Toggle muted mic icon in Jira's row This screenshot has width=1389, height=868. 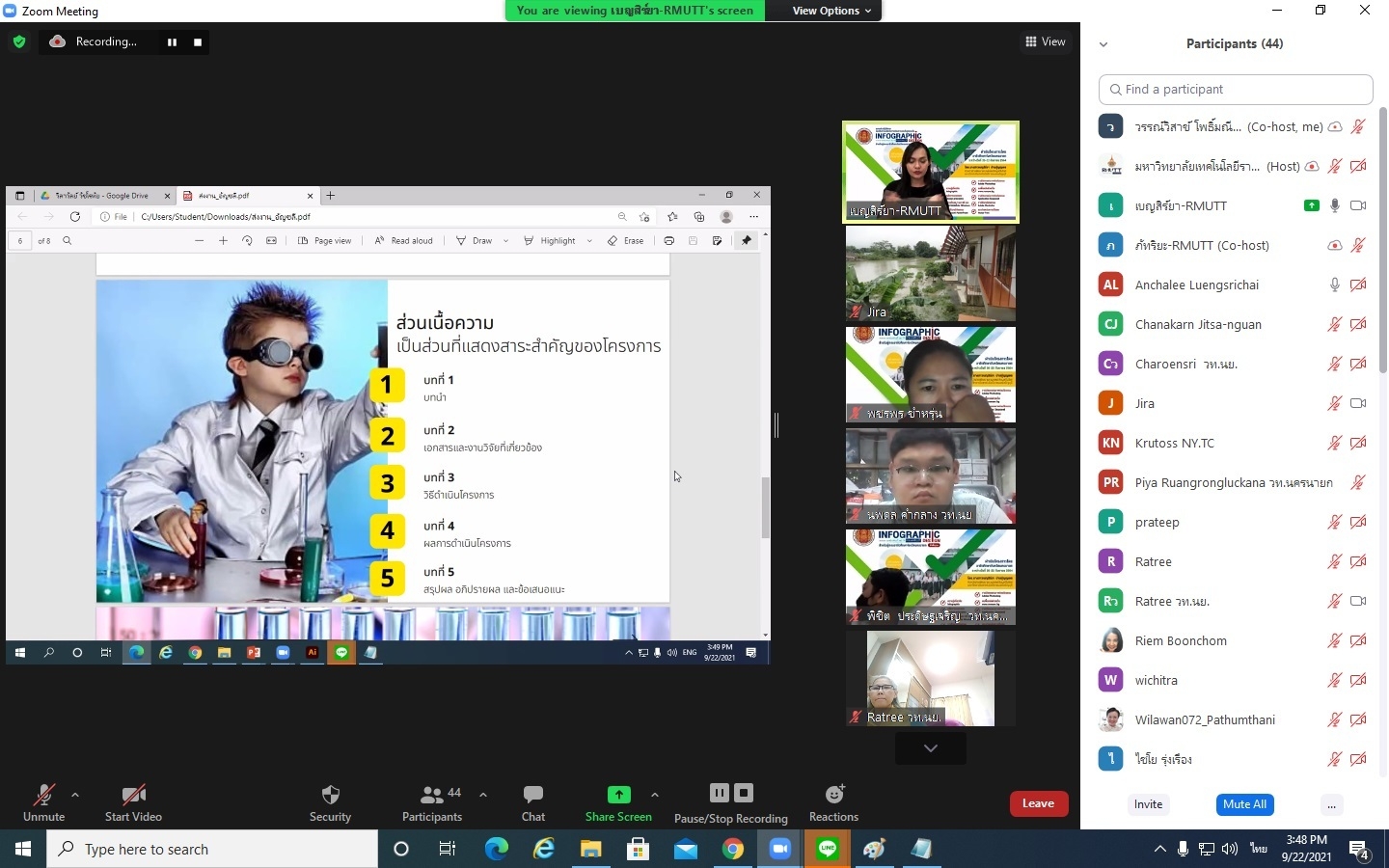click(x=1335, y=403)
